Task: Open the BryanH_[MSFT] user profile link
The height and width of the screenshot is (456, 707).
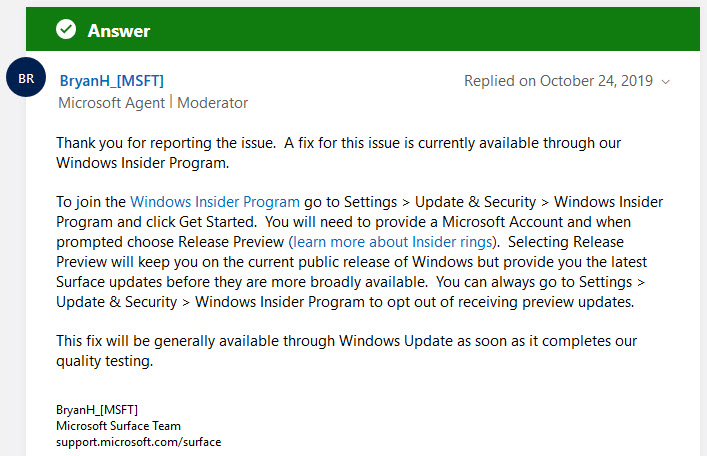Action: [110, 81]
